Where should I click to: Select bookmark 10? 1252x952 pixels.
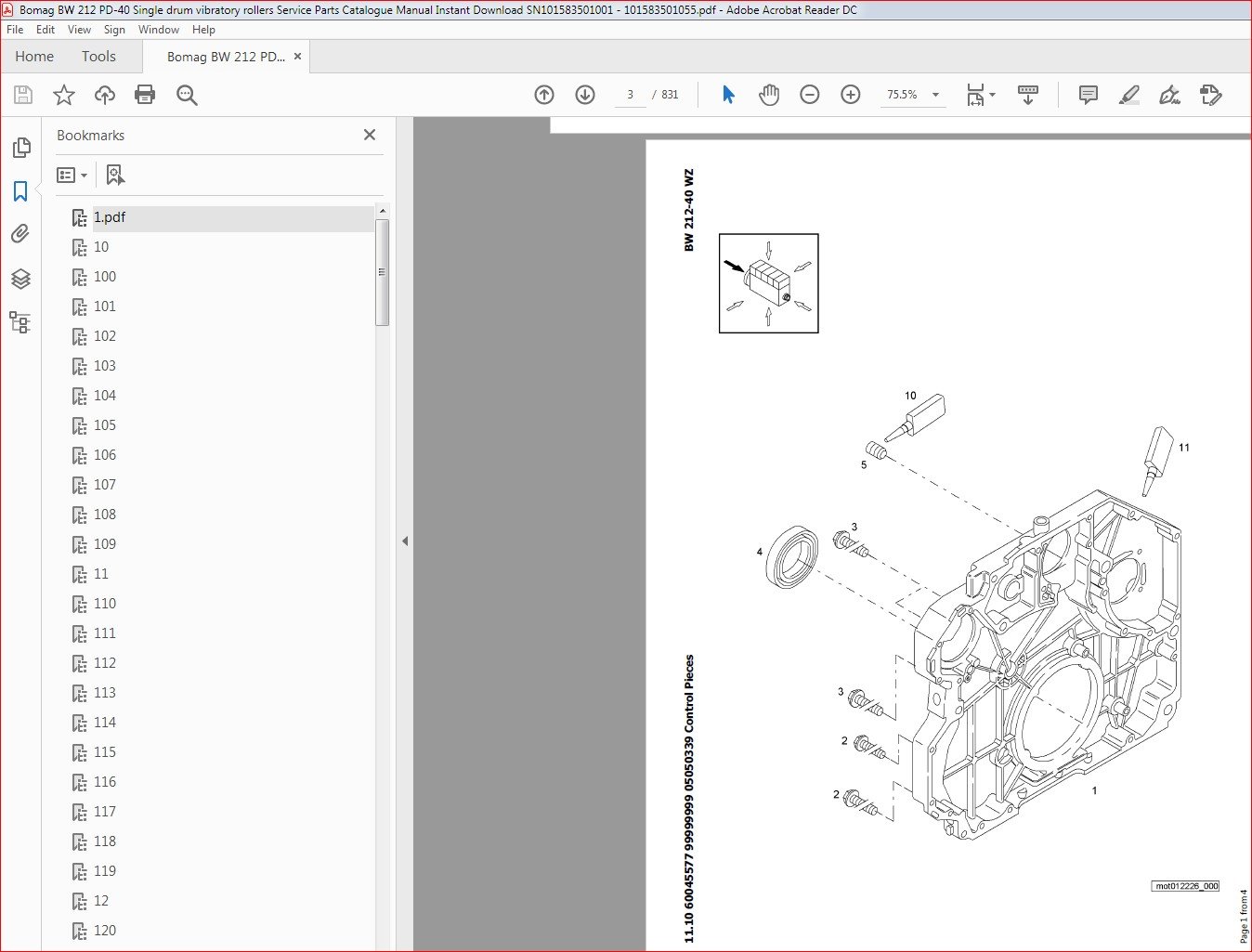click(100, 247)
